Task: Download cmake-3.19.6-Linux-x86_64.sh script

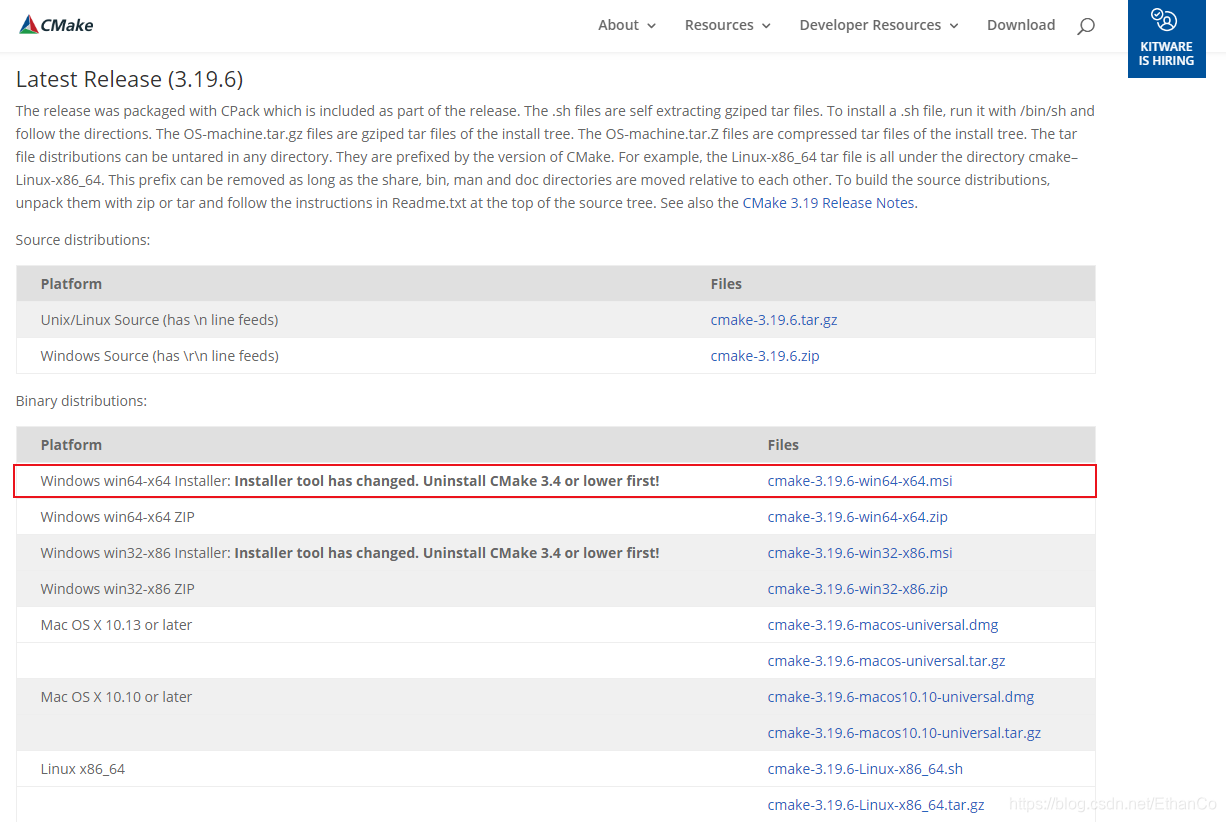Action: click(x=865, y=769)
